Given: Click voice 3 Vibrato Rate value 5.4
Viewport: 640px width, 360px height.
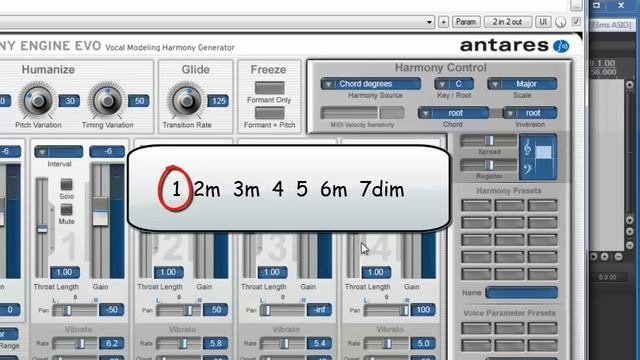Looking at the screenshot, I should [319, 344].
